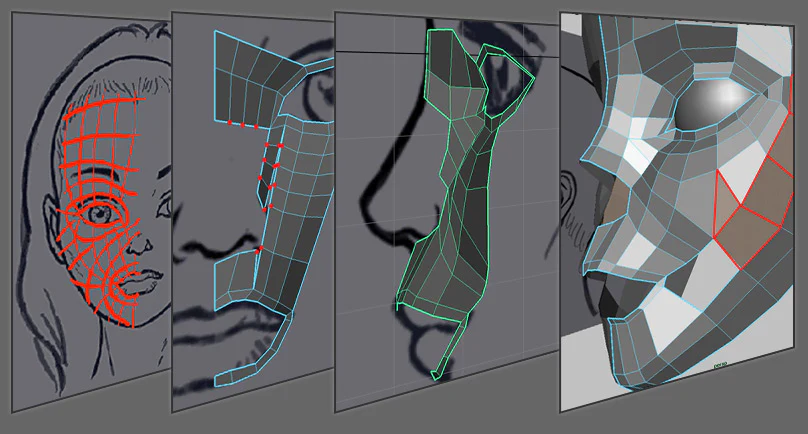The width and height of the screenshot is (808, 434).
Task: Select the blue wireframe mesh panel
Action: [x=253, y=212]
